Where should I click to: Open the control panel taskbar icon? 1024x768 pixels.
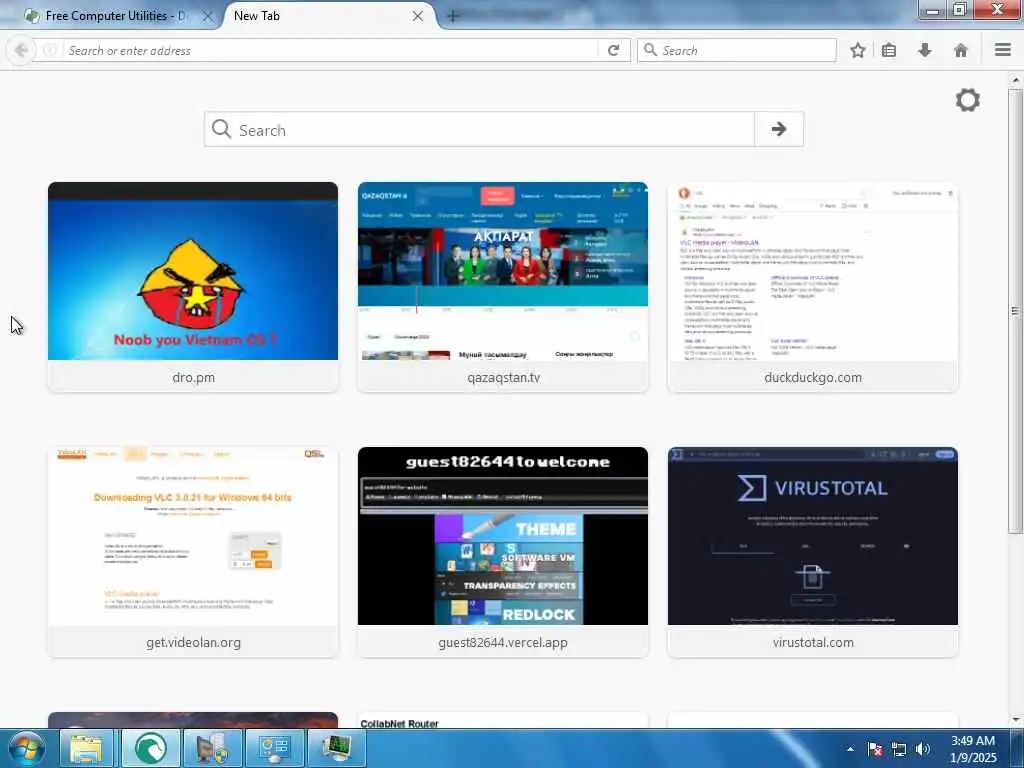(274, 748)
